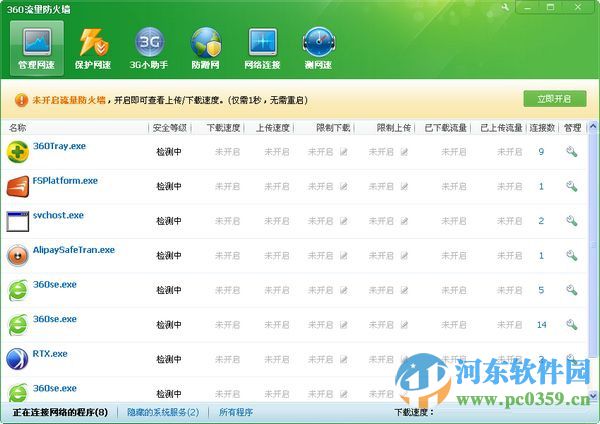
Task: Sort by 下载速度 column header
Action: point(223,128)
